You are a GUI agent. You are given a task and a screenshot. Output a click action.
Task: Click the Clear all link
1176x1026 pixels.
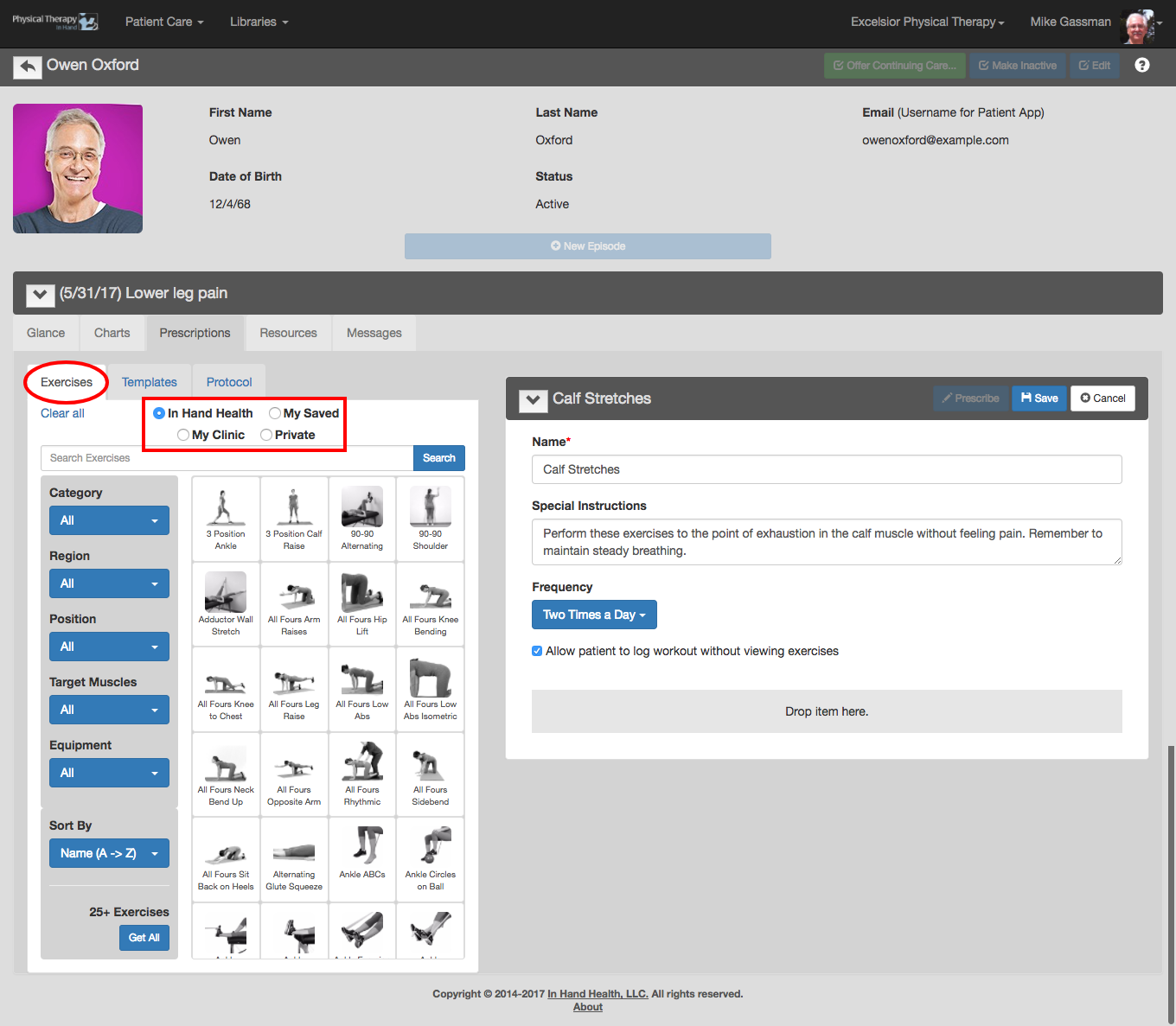62,413
